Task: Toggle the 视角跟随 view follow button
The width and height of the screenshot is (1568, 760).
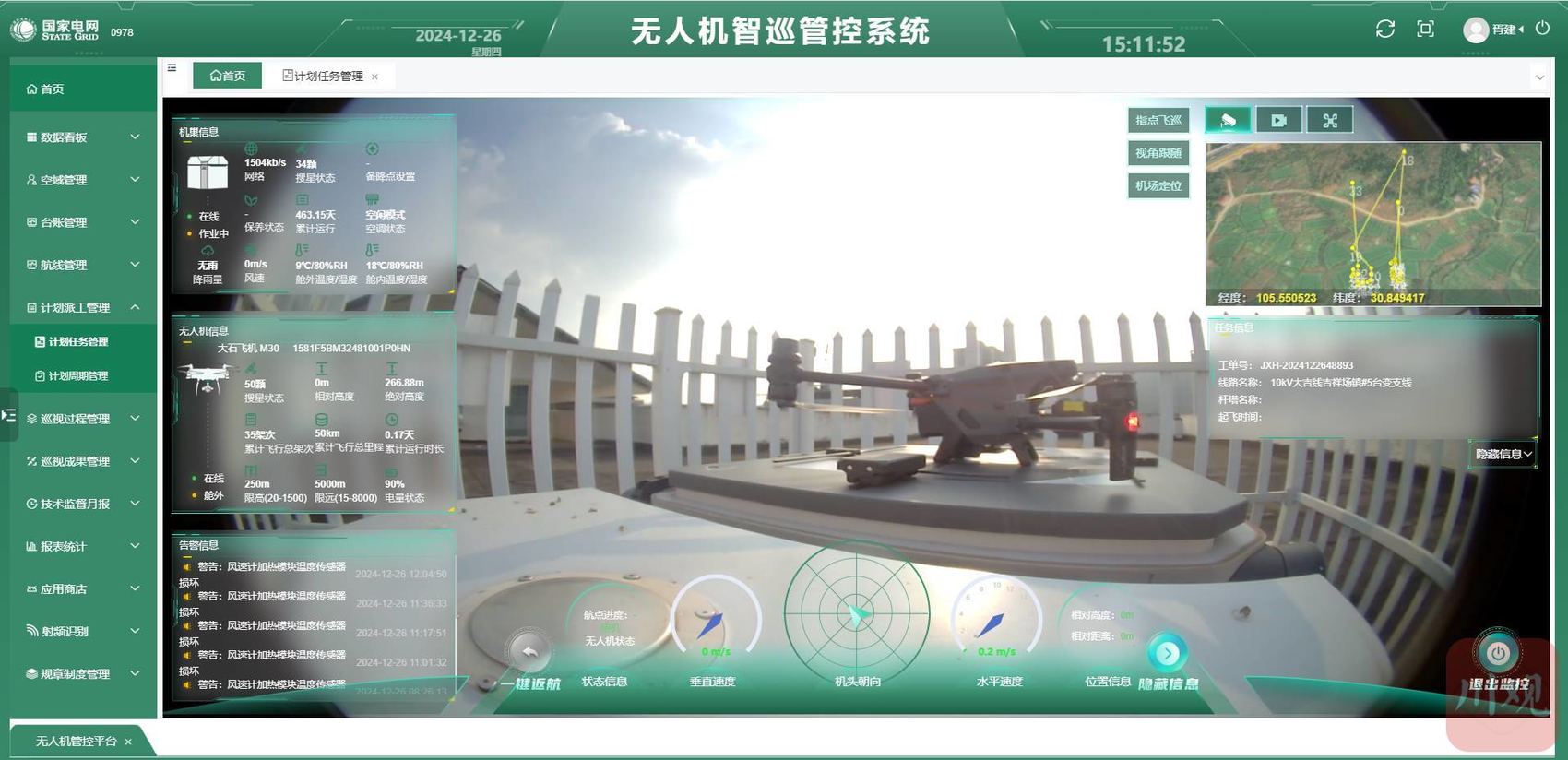Action: (x=1158, y=153)
